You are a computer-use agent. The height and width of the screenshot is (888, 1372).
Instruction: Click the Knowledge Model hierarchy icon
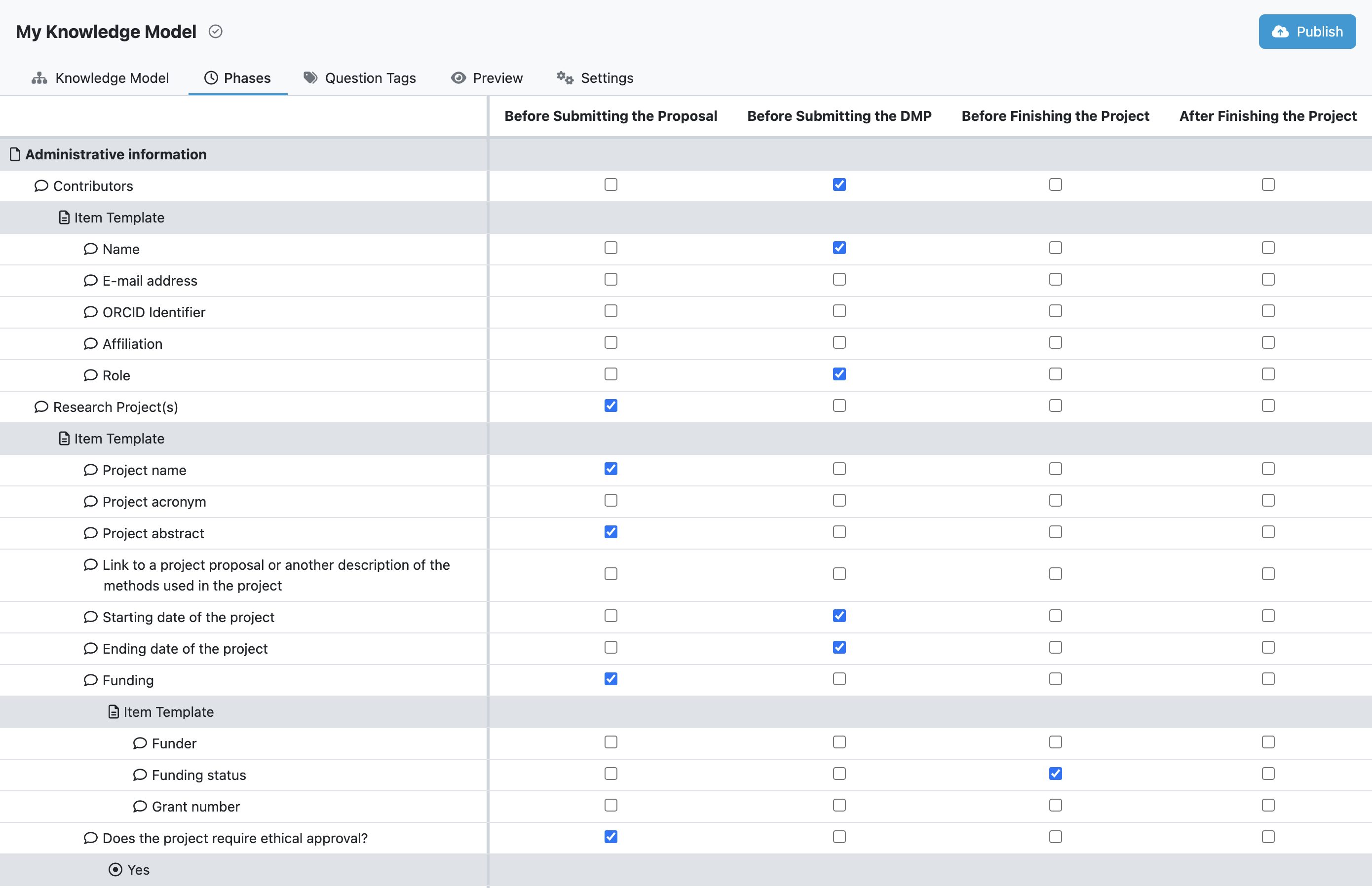pos(39,78)
